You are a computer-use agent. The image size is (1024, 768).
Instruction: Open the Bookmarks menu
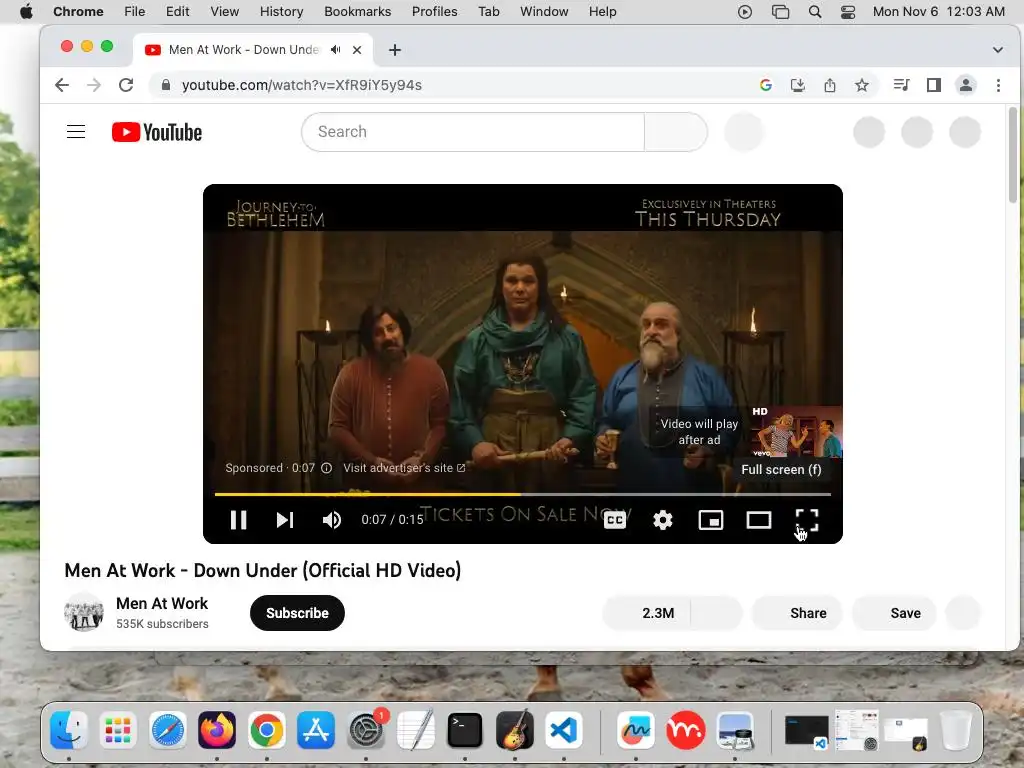click(x=357, y=12)
